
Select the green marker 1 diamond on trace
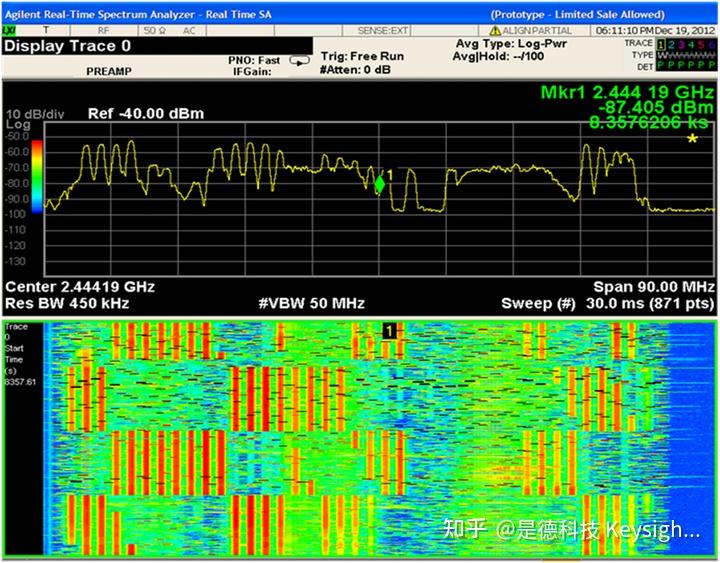[380, 184]
